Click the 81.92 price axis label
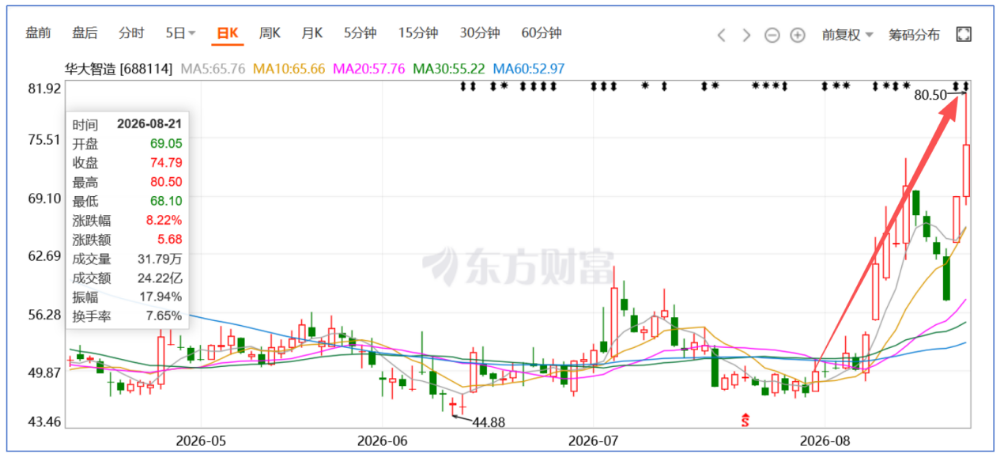Image resolution: width=1000 pixels, height=461 pixels. (x=45, y=88)
